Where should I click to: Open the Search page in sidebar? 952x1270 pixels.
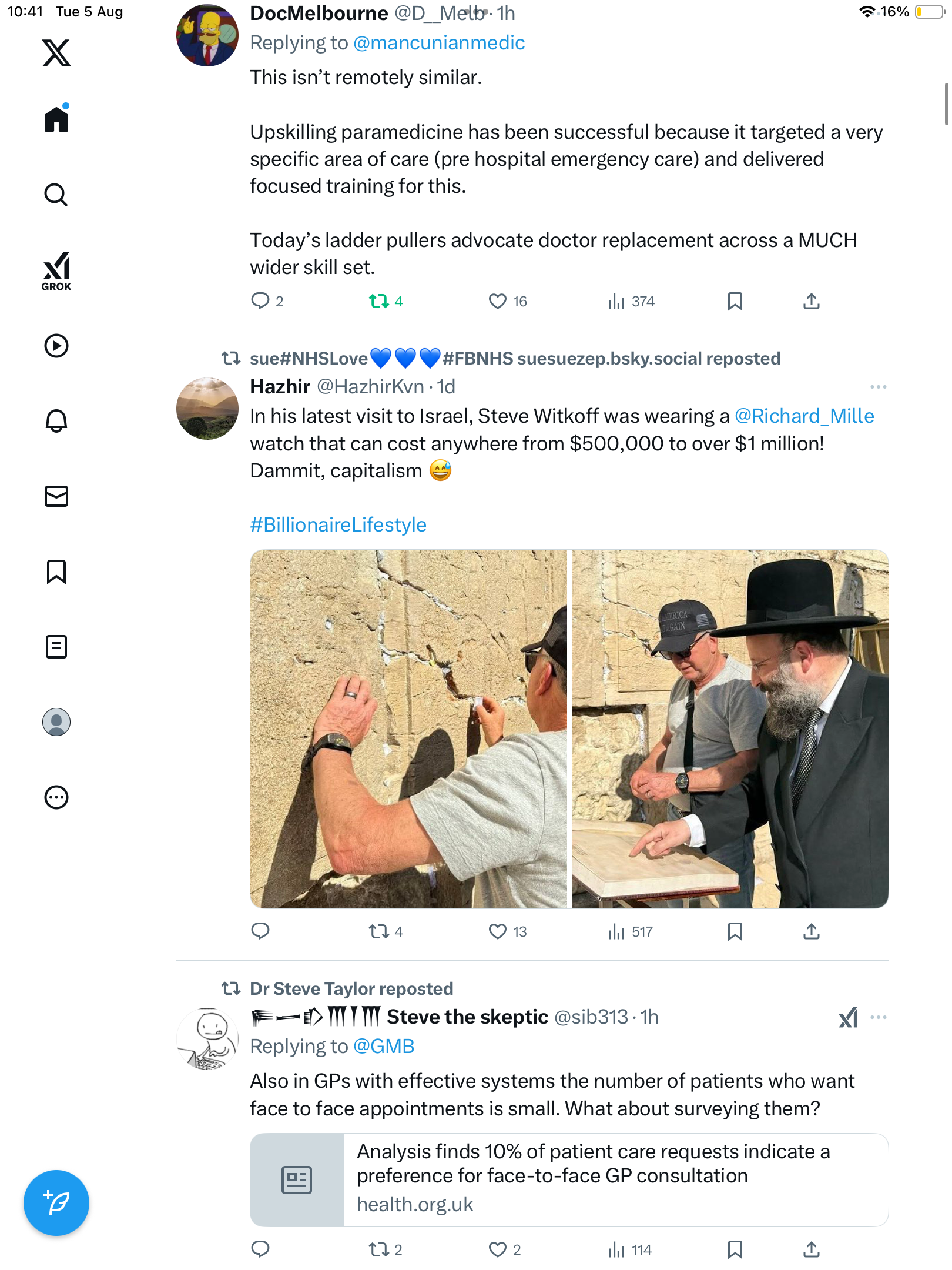pos(56,195)
